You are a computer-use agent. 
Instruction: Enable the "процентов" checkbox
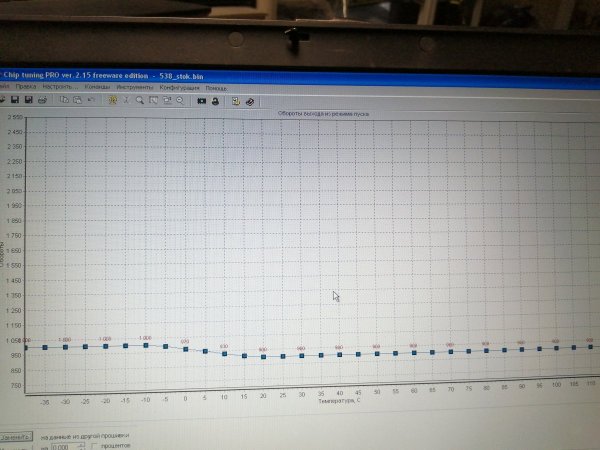pos(95,446)
